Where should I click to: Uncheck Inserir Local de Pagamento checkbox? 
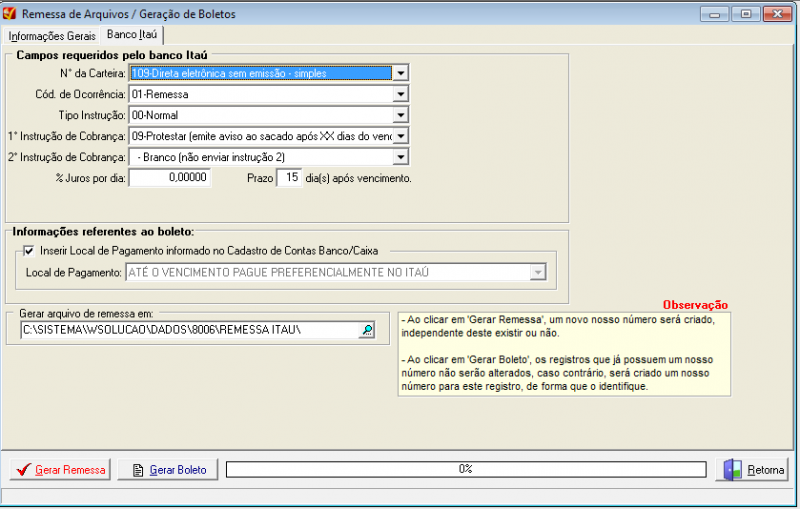pyautogui.click(x=29, y=251)
